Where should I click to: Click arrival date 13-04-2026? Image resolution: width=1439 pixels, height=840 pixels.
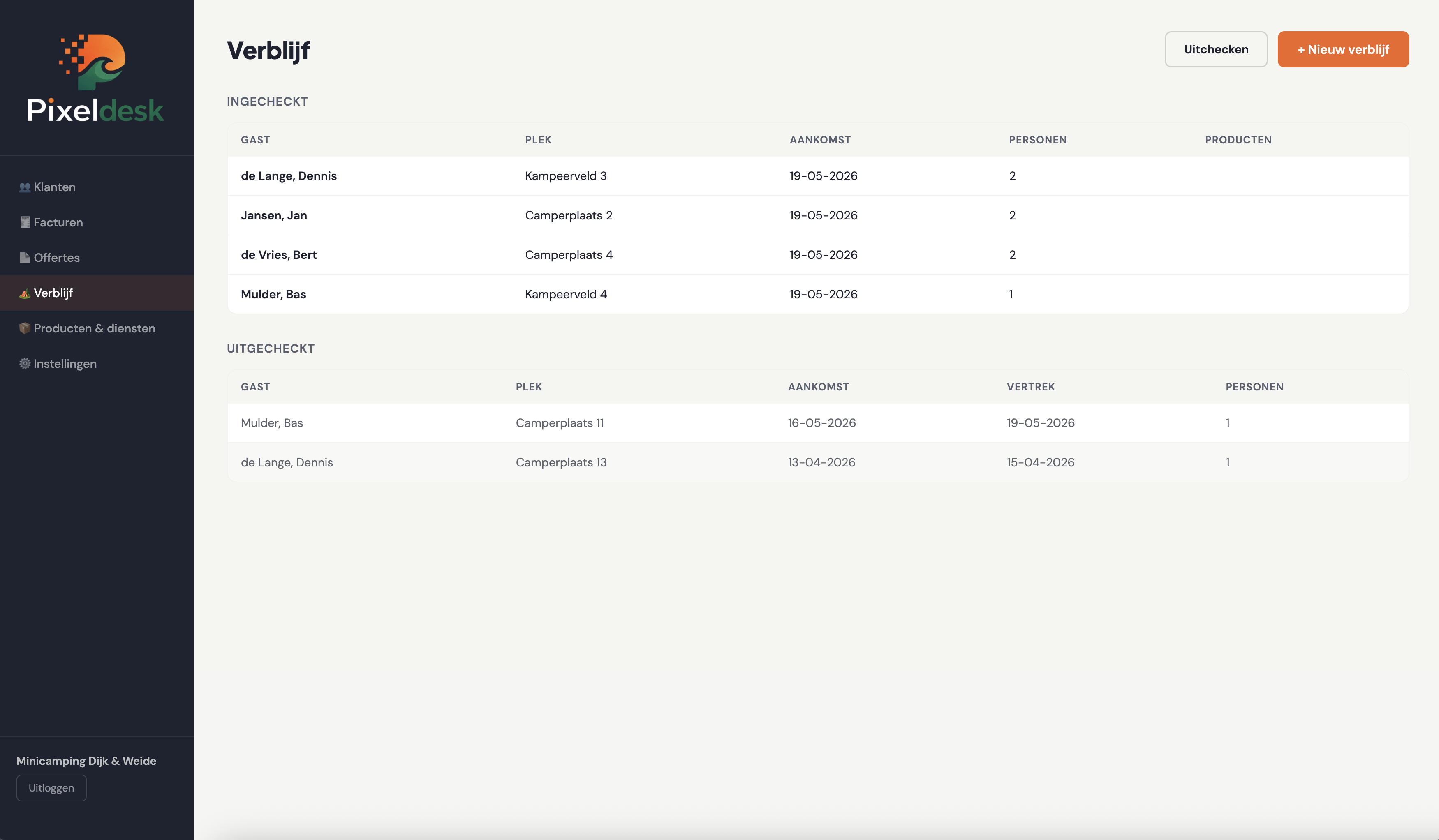(822, 463)
